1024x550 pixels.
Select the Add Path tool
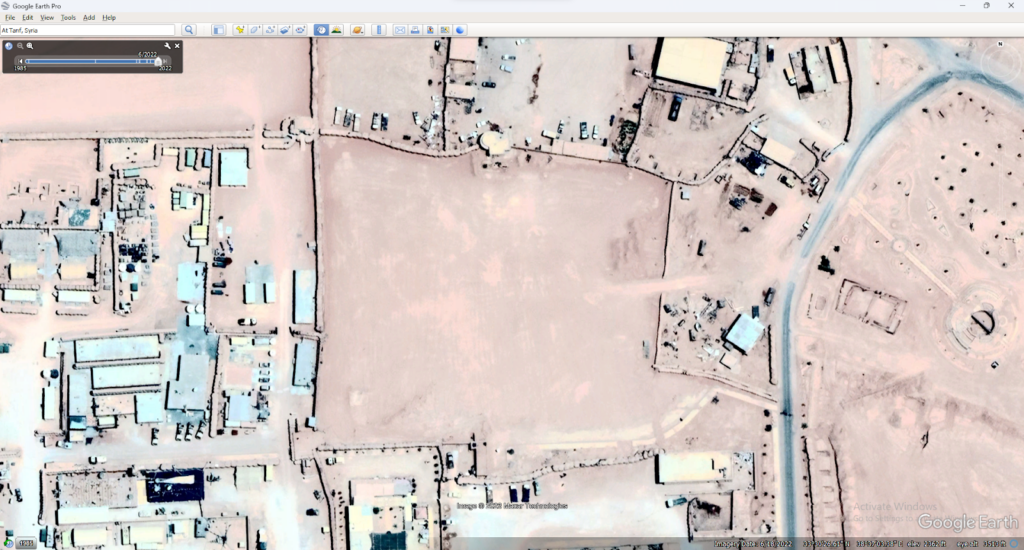tap(270, 30)
